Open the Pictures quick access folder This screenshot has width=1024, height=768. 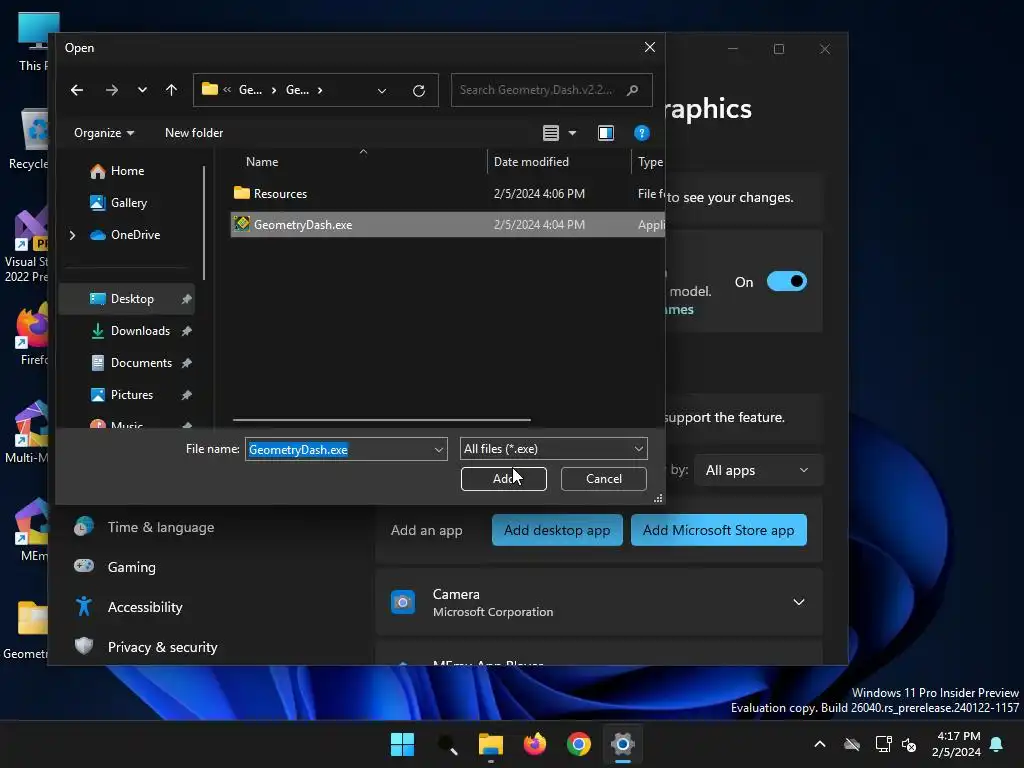click(x=131, y=394)
